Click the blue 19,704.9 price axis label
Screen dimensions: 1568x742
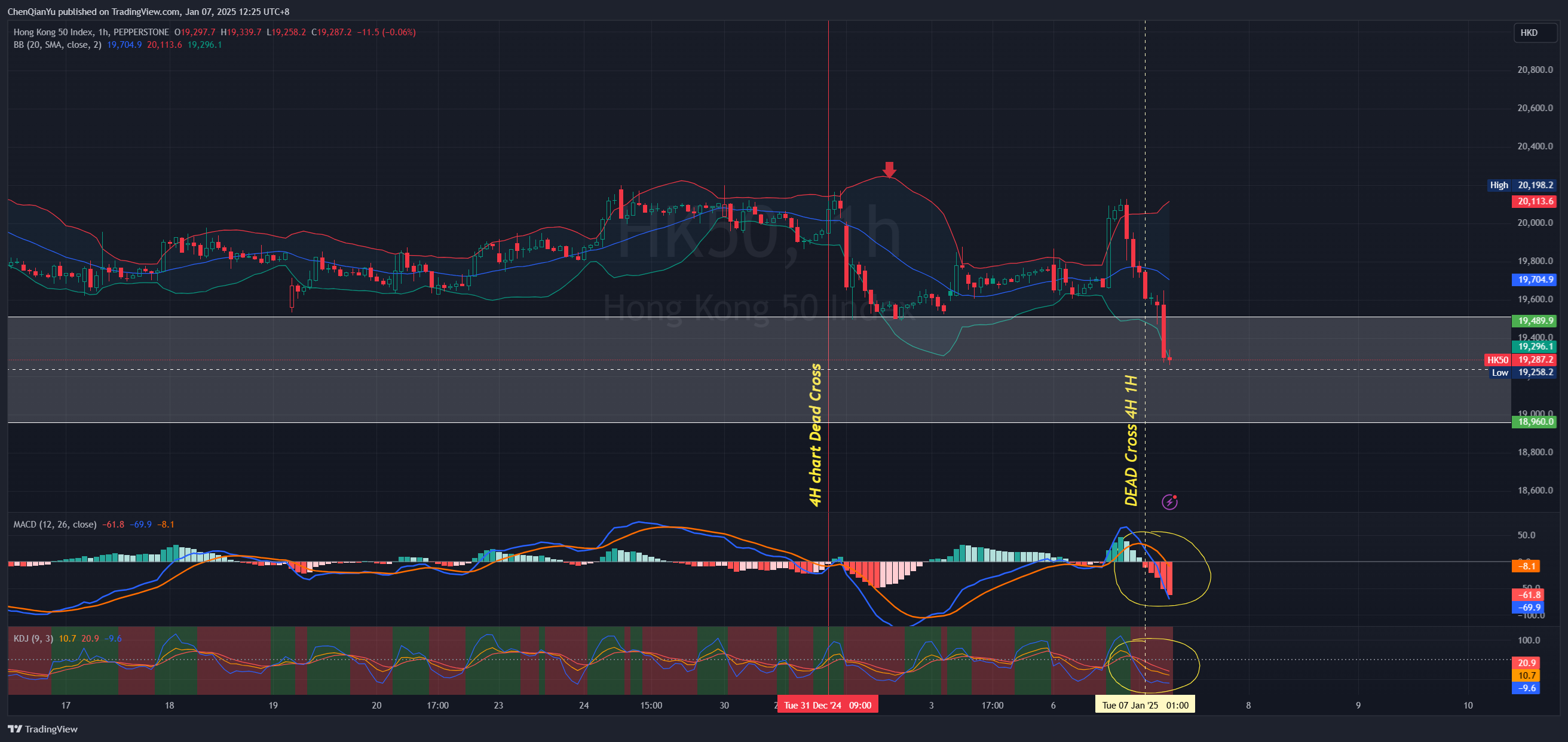click(x=1535, y=280)
